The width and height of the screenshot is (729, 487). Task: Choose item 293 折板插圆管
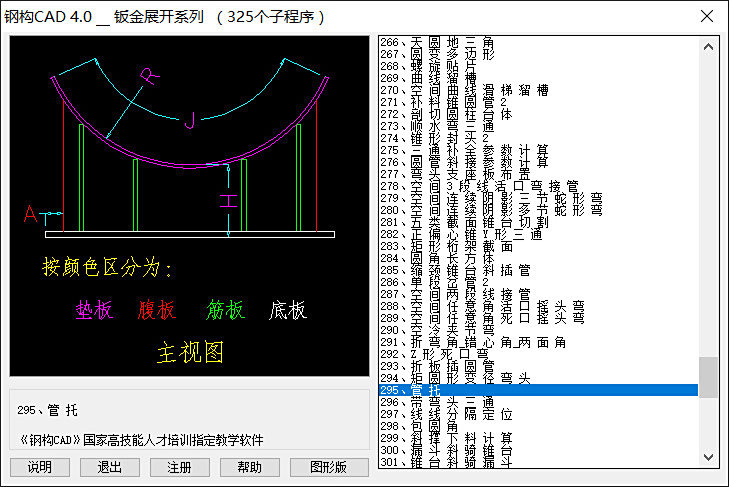(x=440, y=365)
